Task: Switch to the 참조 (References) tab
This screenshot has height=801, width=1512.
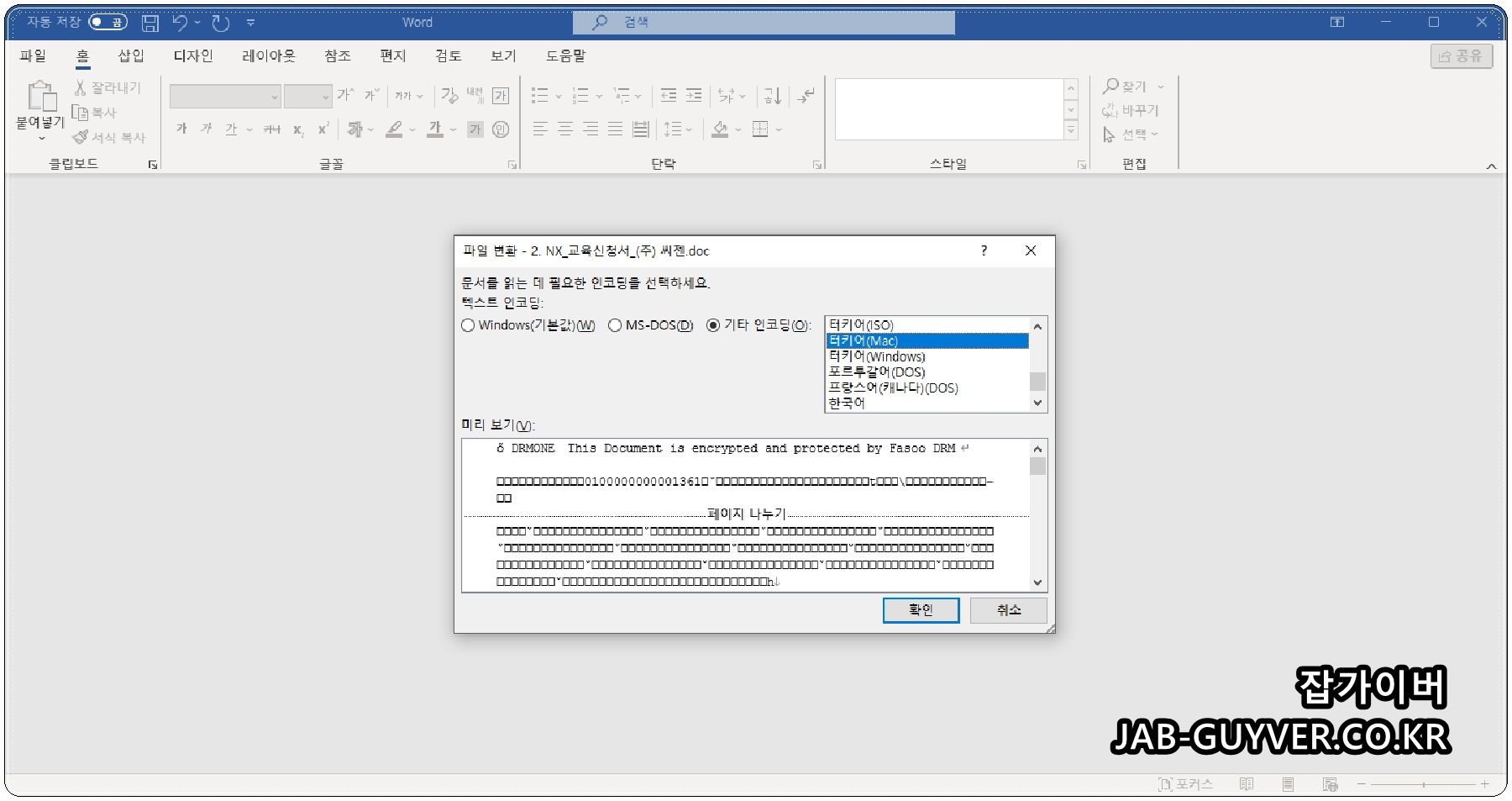Action: click(338, 55)
